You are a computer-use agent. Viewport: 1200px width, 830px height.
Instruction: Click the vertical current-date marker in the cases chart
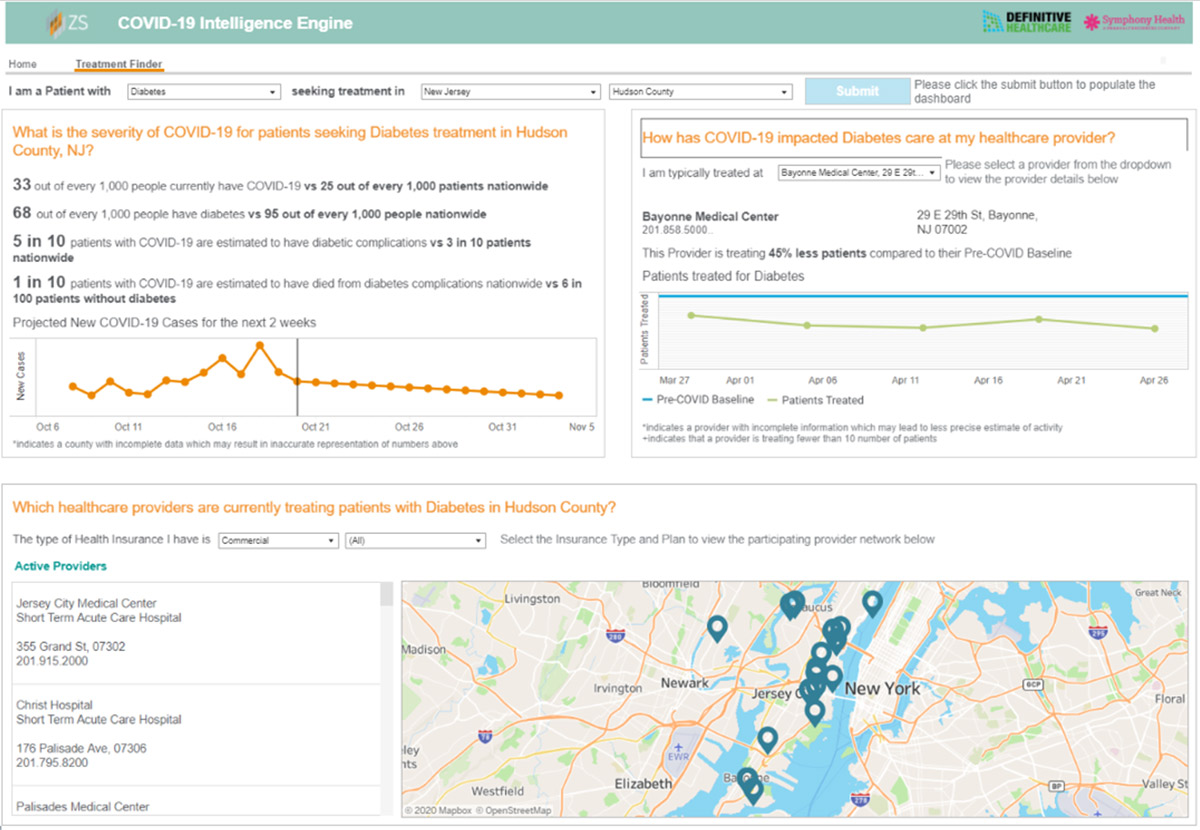pos(297,377)
